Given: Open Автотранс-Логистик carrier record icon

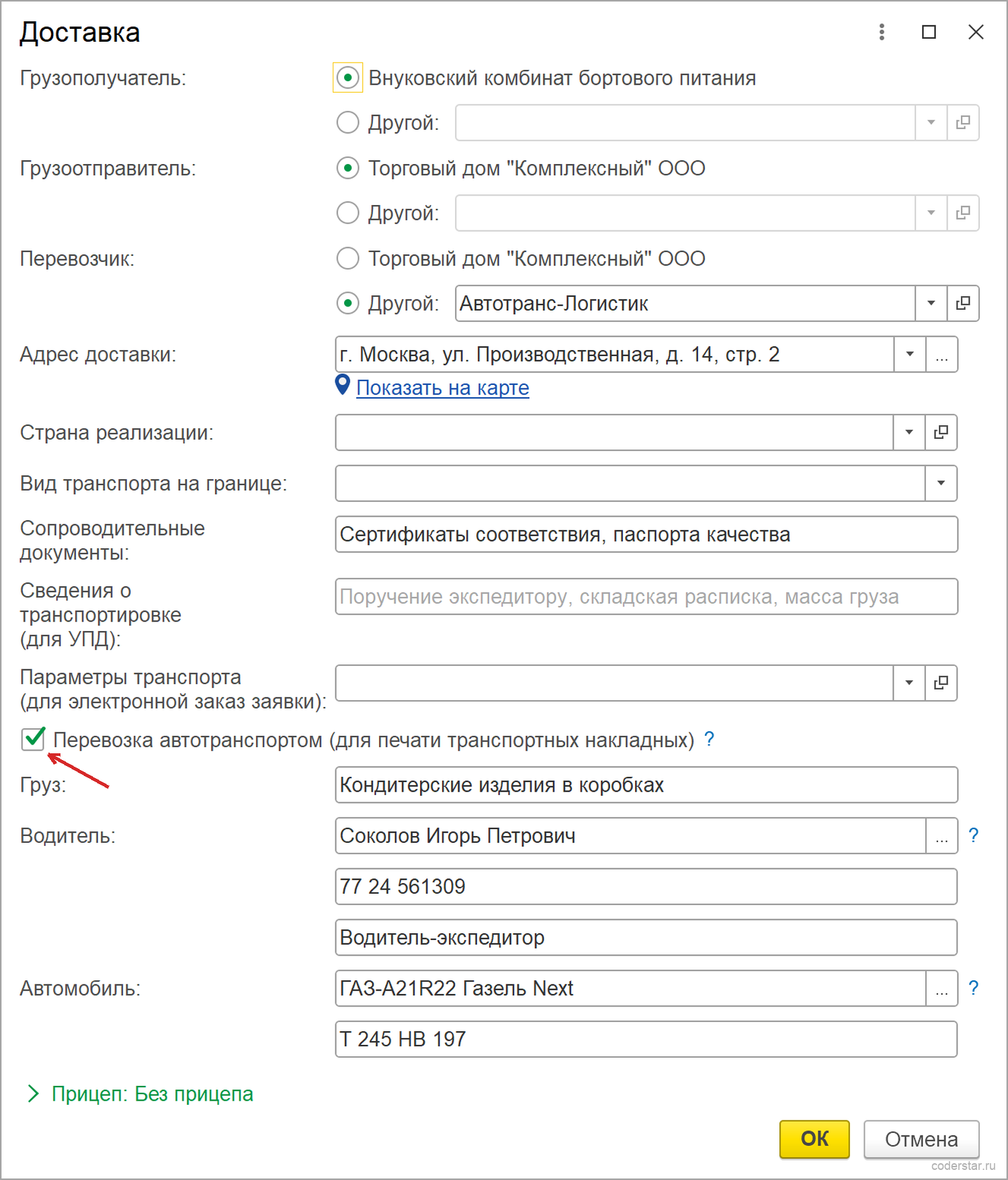Looking at the screenshot, I should click(963, 303).
